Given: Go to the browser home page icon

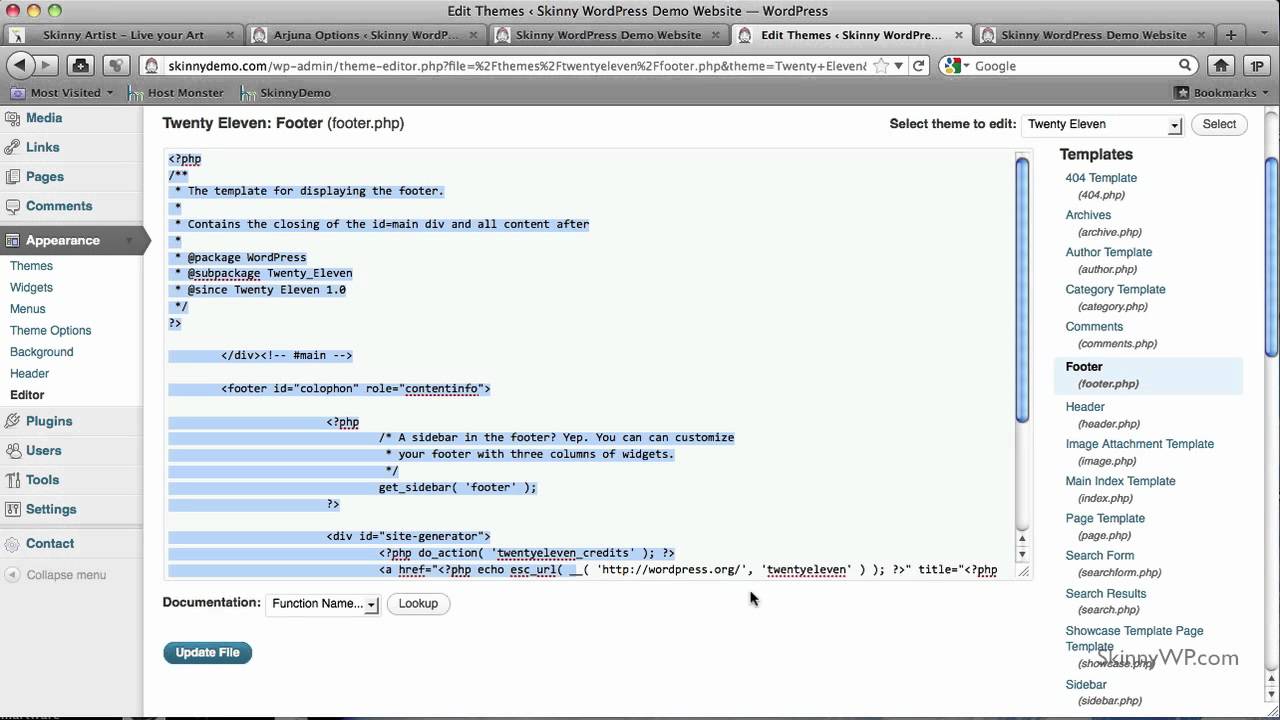Looking at the screenshot, I should 1221,66.
